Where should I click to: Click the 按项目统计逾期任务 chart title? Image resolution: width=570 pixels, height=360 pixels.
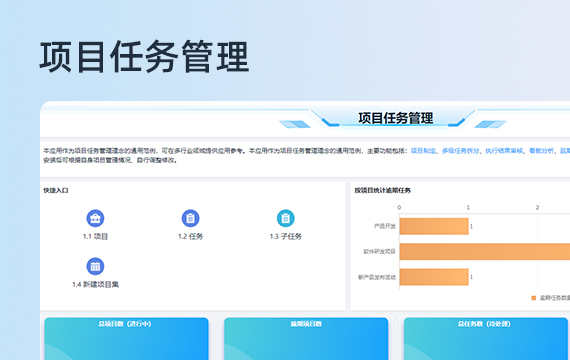tap(383, 190)
